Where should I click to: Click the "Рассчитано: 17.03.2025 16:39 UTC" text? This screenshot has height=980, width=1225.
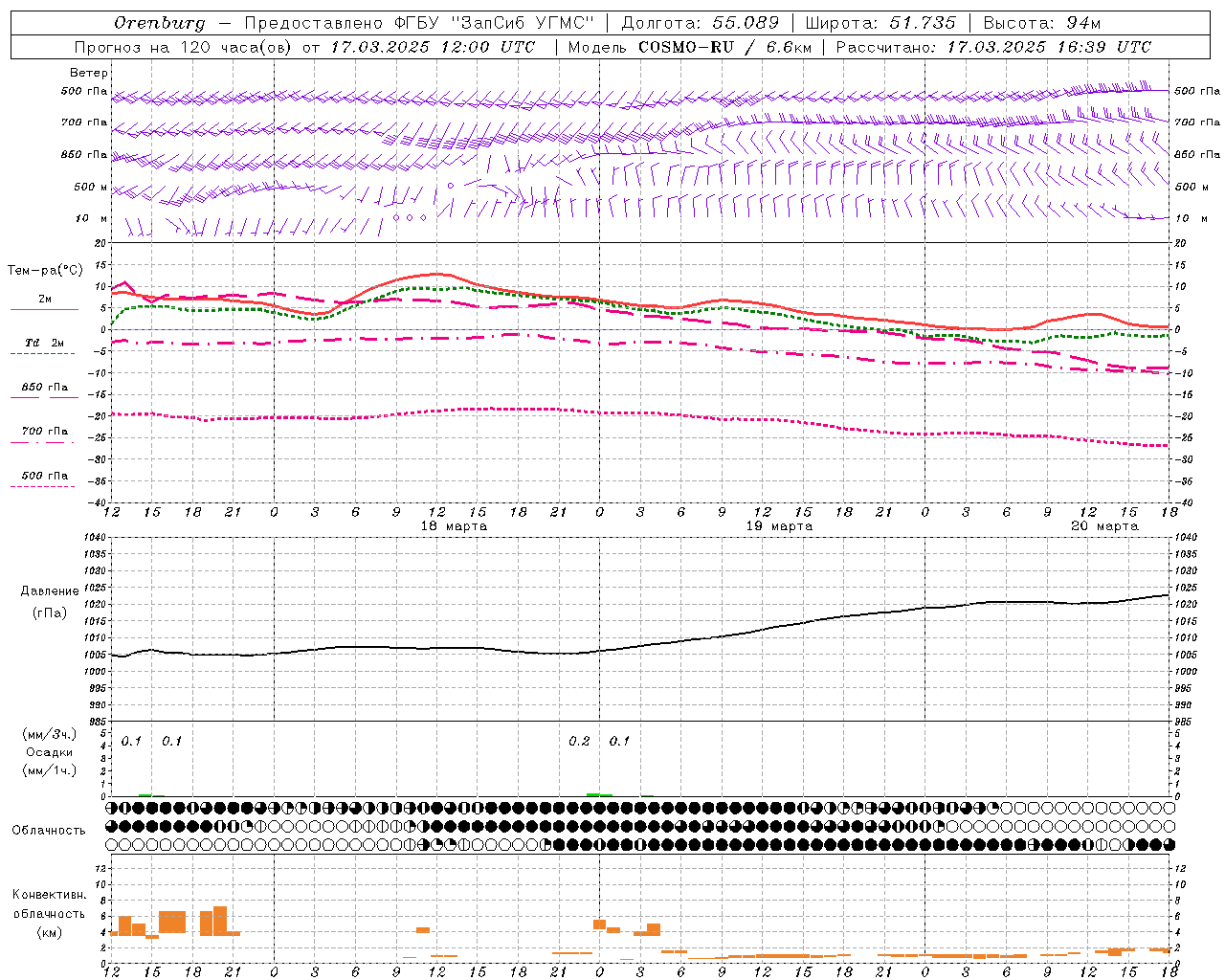(x=993, y=47)
